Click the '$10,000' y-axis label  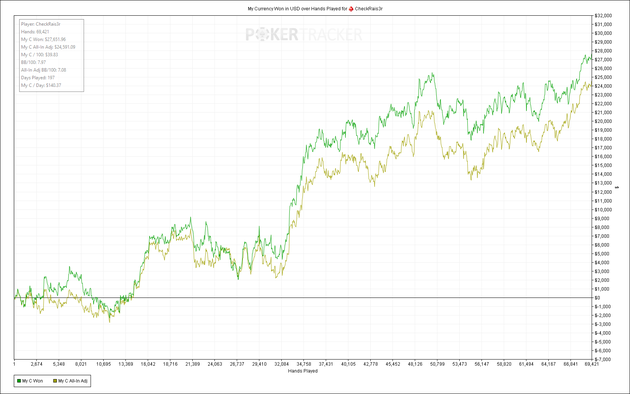tap(603, 210)
